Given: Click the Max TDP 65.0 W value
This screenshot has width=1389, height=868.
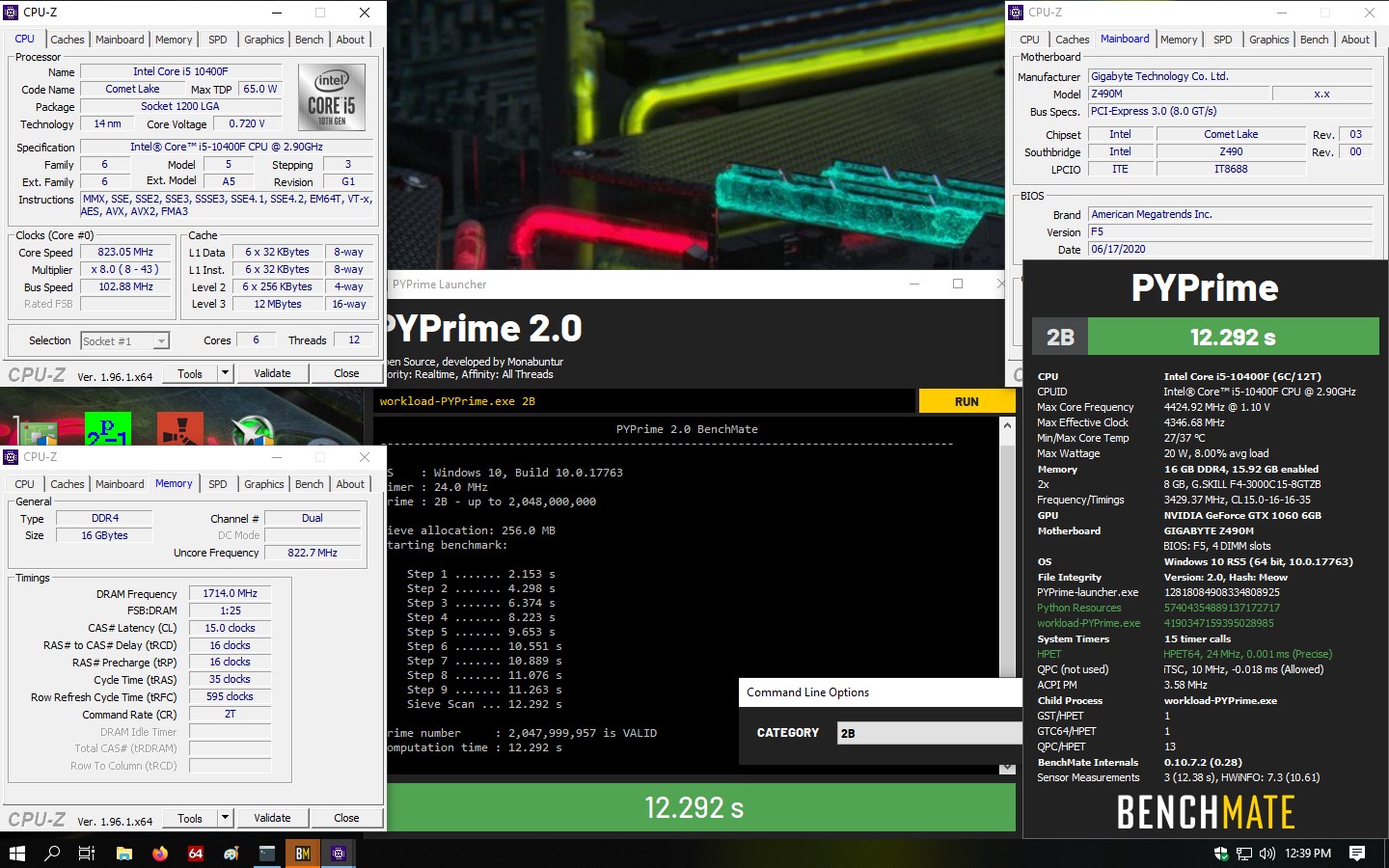Looking at the screenshot, I should click(260, 89).
